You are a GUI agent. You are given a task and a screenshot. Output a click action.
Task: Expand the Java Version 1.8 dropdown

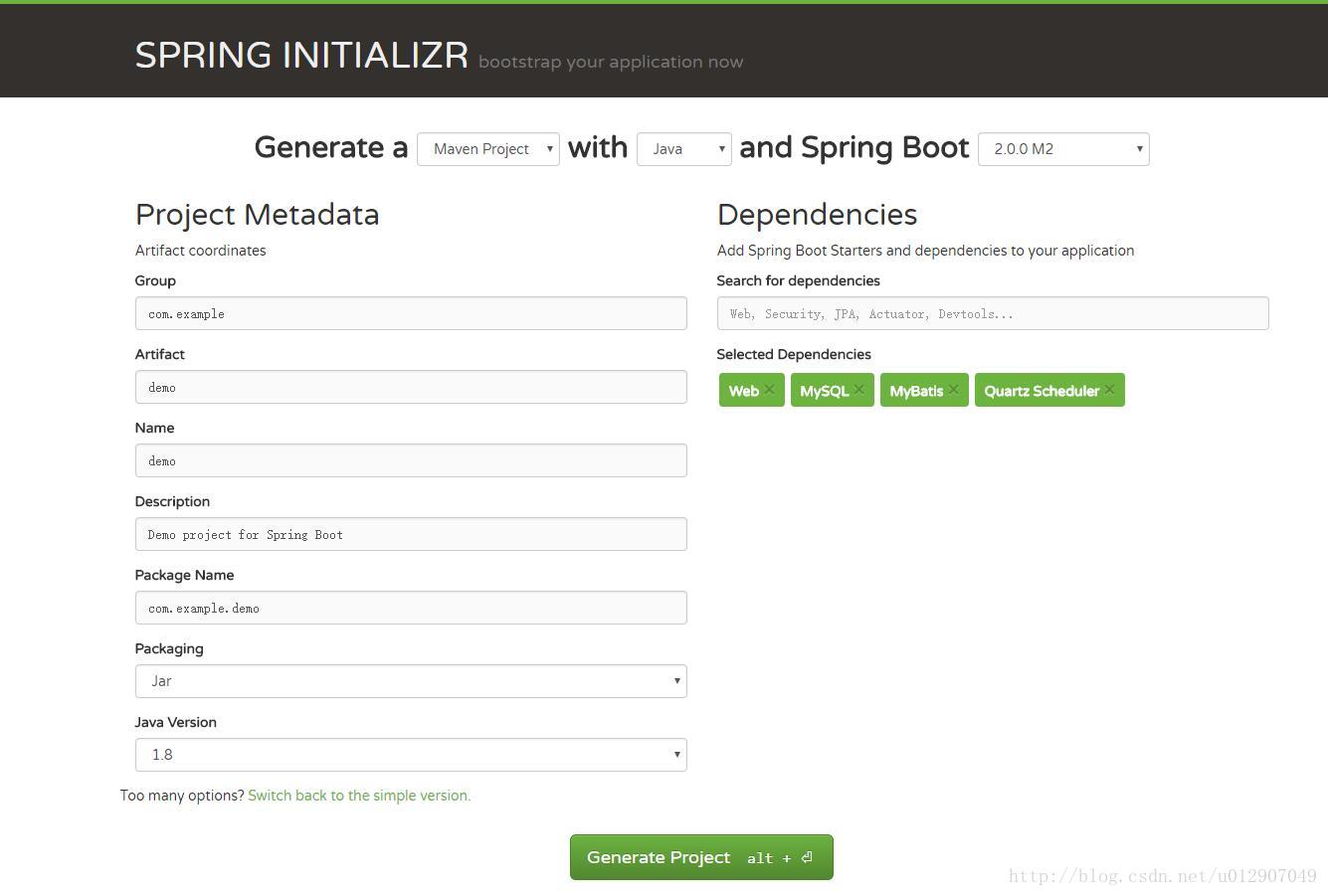[x=411, y=755]
